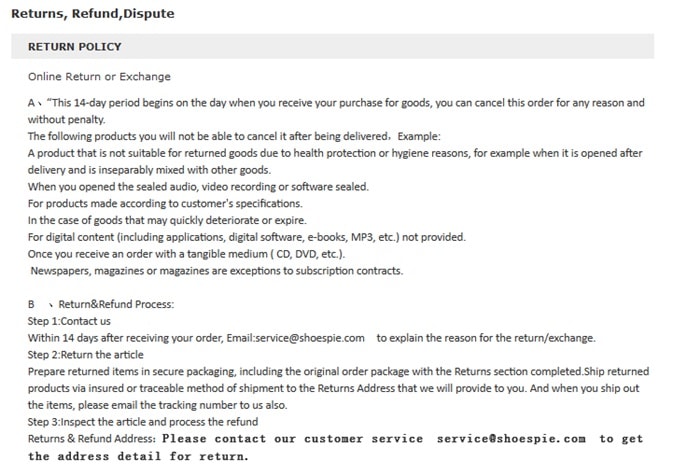700x475 pixels.
Task: Click the 'The following products' sentence
Action: [233, 136]
